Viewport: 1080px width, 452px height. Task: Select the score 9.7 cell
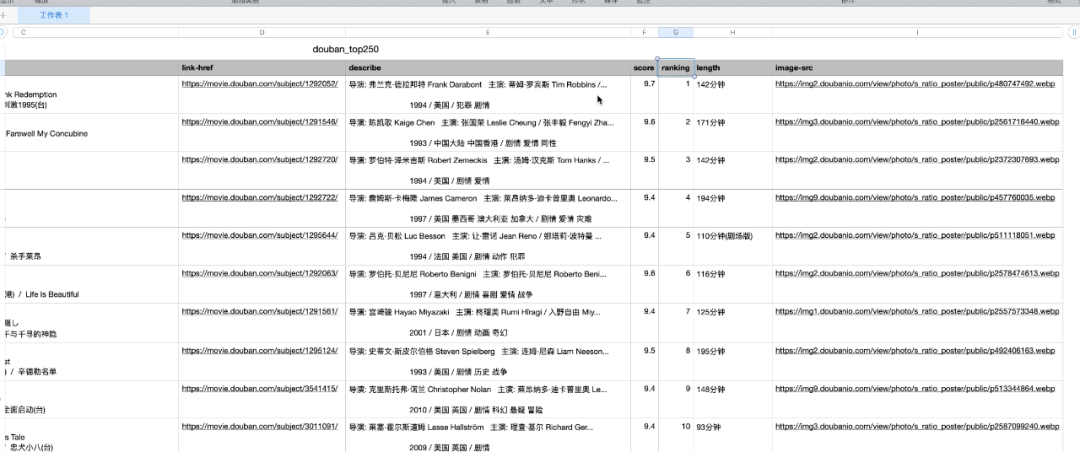pyautogui.click(x=645, y=94)
